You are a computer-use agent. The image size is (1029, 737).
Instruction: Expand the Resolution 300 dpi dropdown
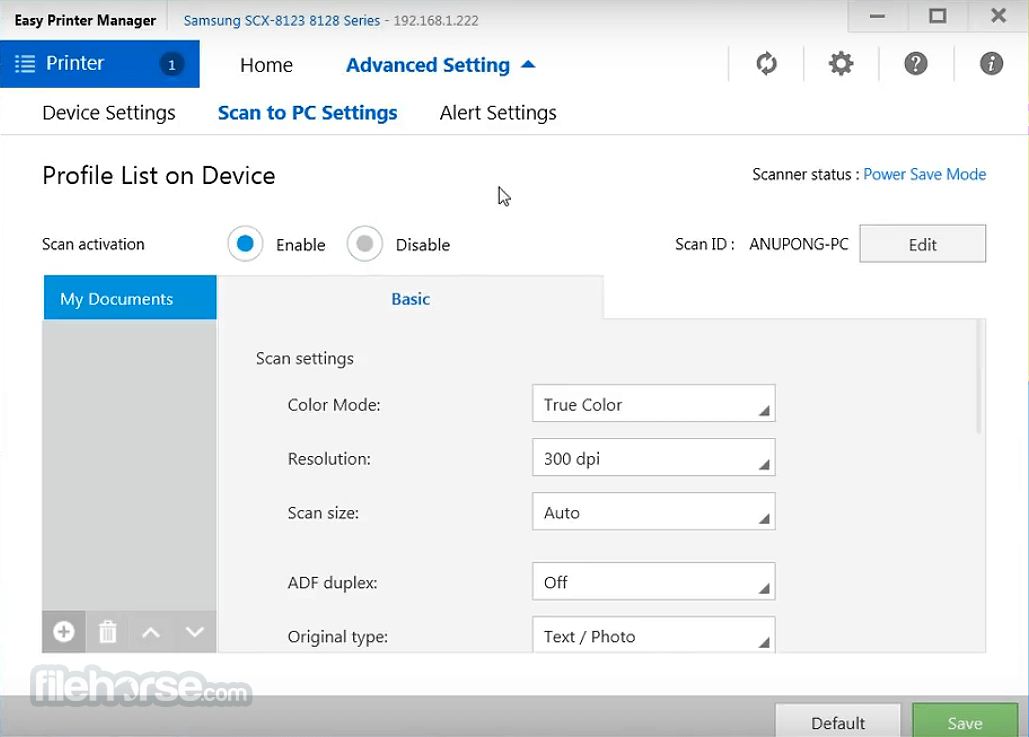click(x=654, y=457)
